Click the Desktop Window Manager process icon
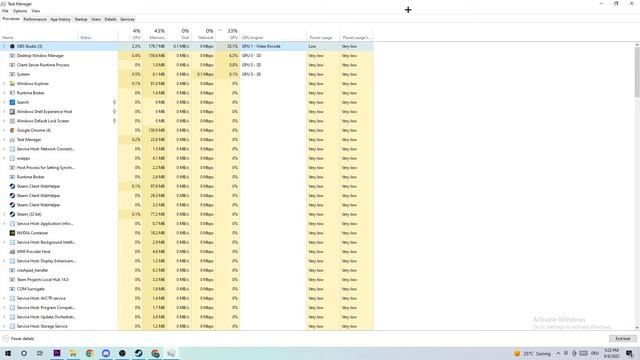 click(x=12, y=56)
